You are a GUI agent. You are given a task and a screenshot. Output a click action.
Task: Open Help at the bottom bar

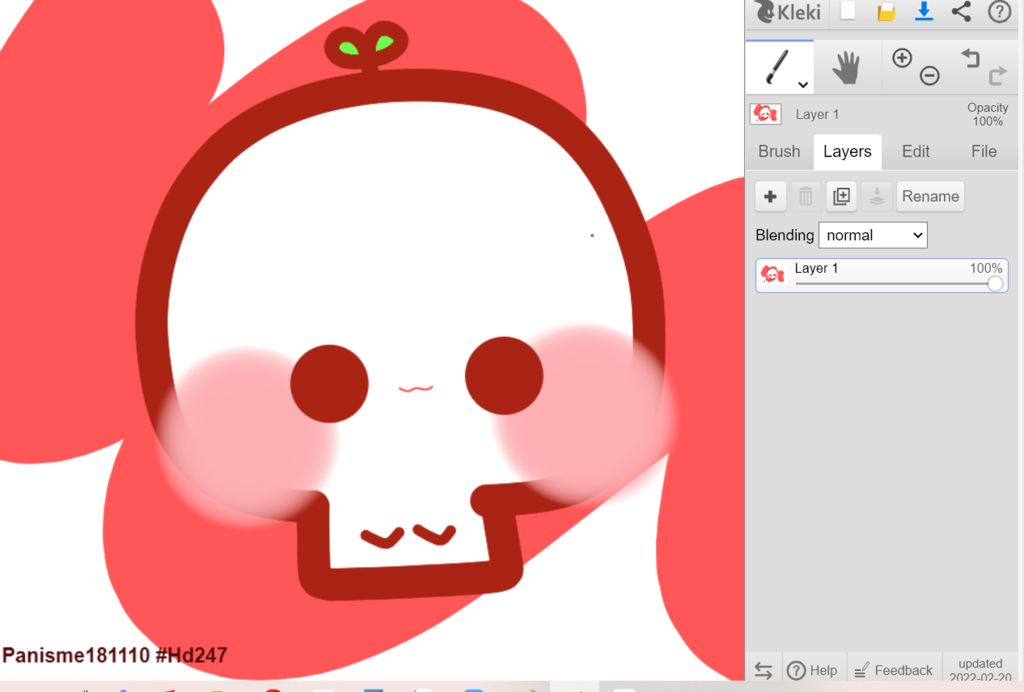tap(812, 670)
